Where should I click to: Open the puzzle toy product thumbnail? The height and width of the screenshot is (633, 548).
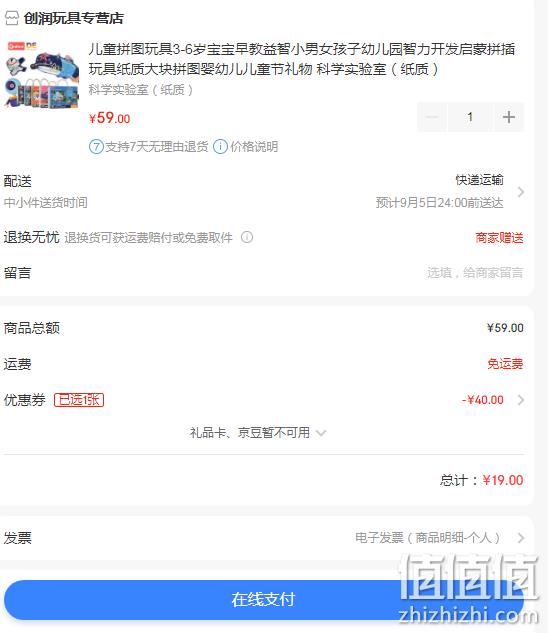point(42,75)
